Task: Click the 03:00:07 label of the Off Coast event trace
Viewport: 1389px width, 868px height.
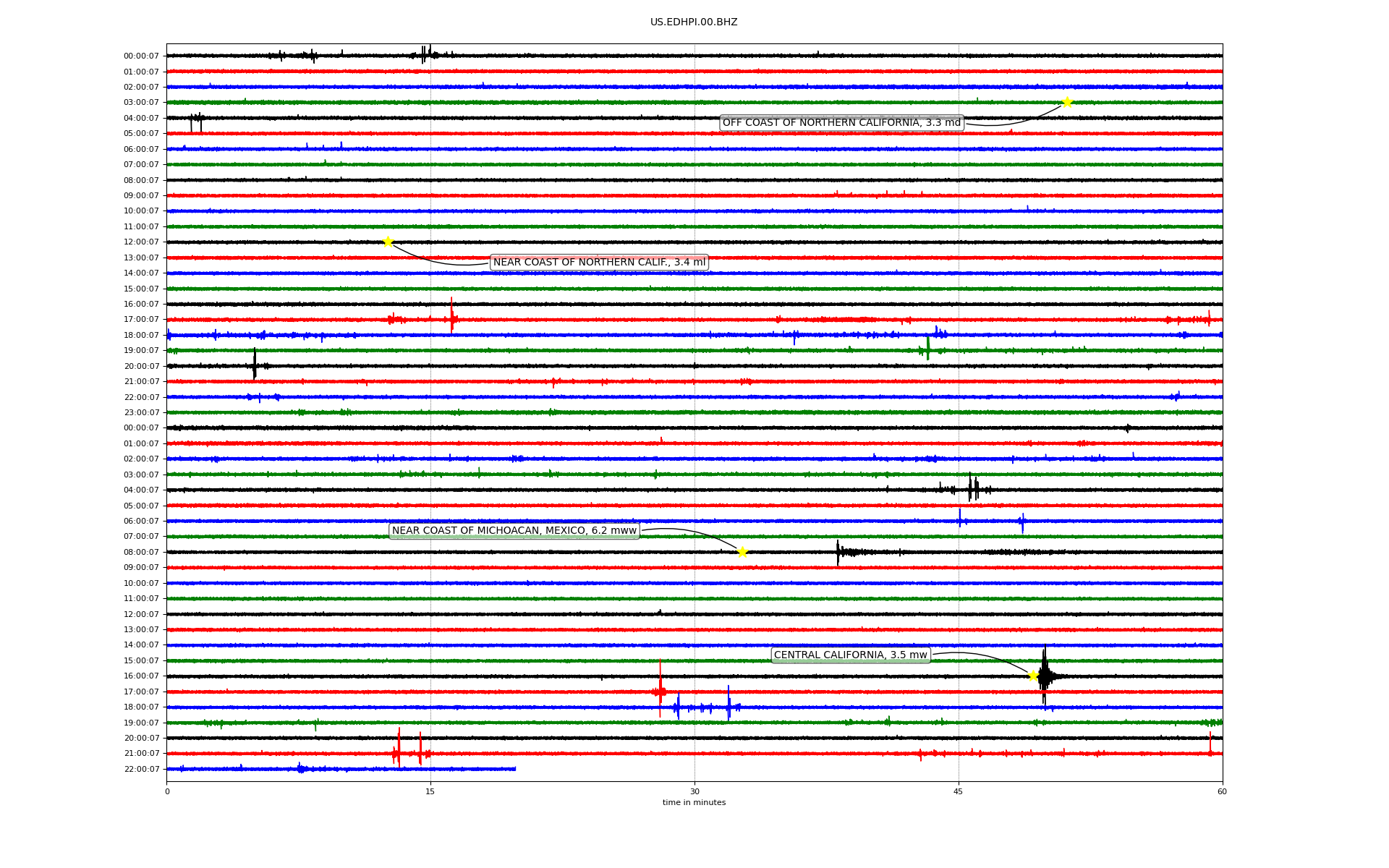Action: pos(141,103)
